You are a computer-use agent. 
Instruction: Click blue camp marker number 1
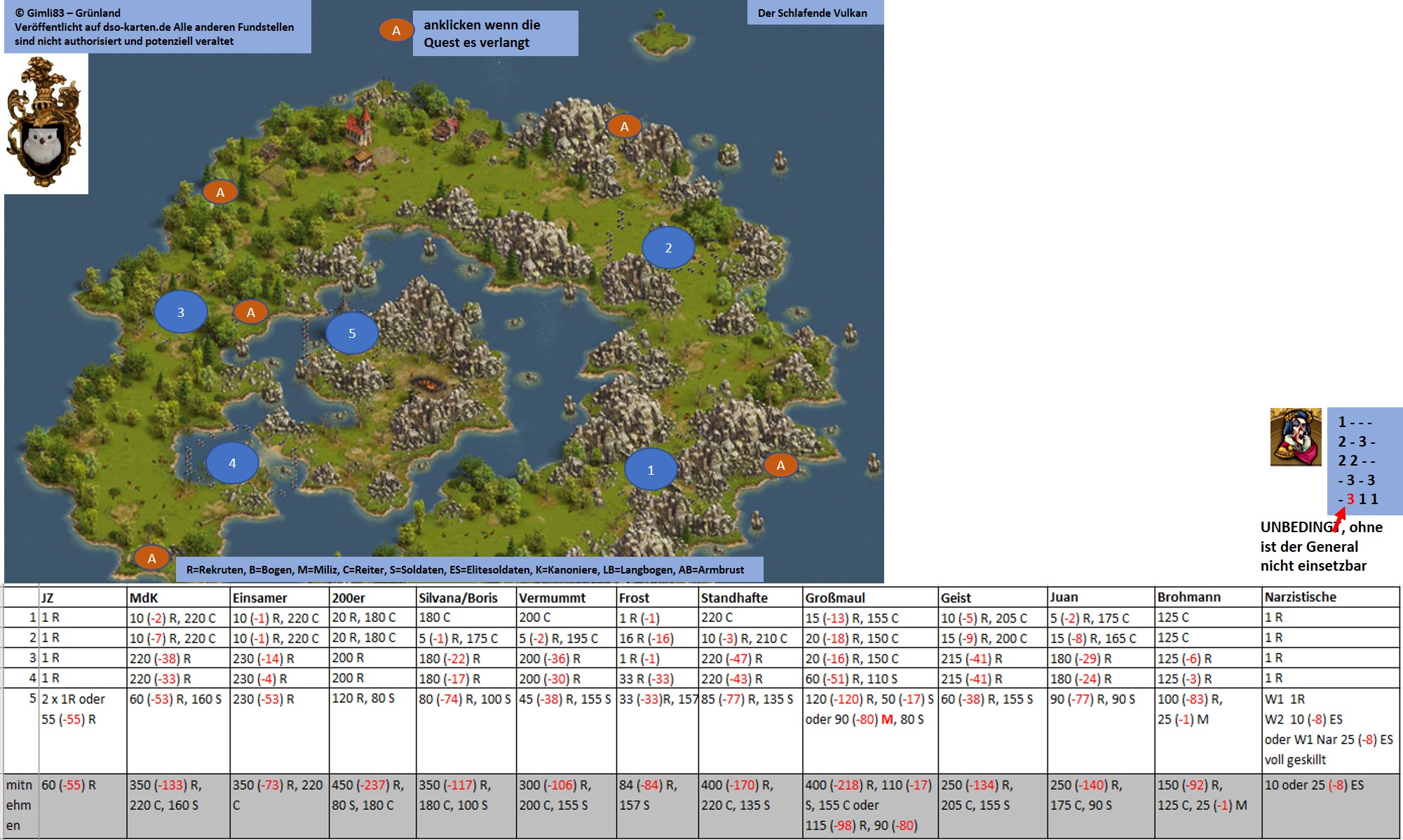coord(651,470)
